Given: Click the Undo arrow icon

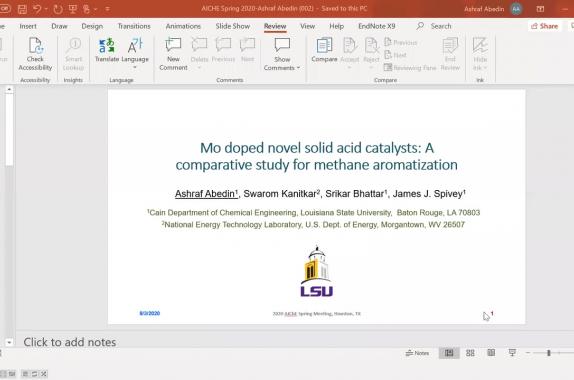Looking at the screenshot, I should click(37, 9).
